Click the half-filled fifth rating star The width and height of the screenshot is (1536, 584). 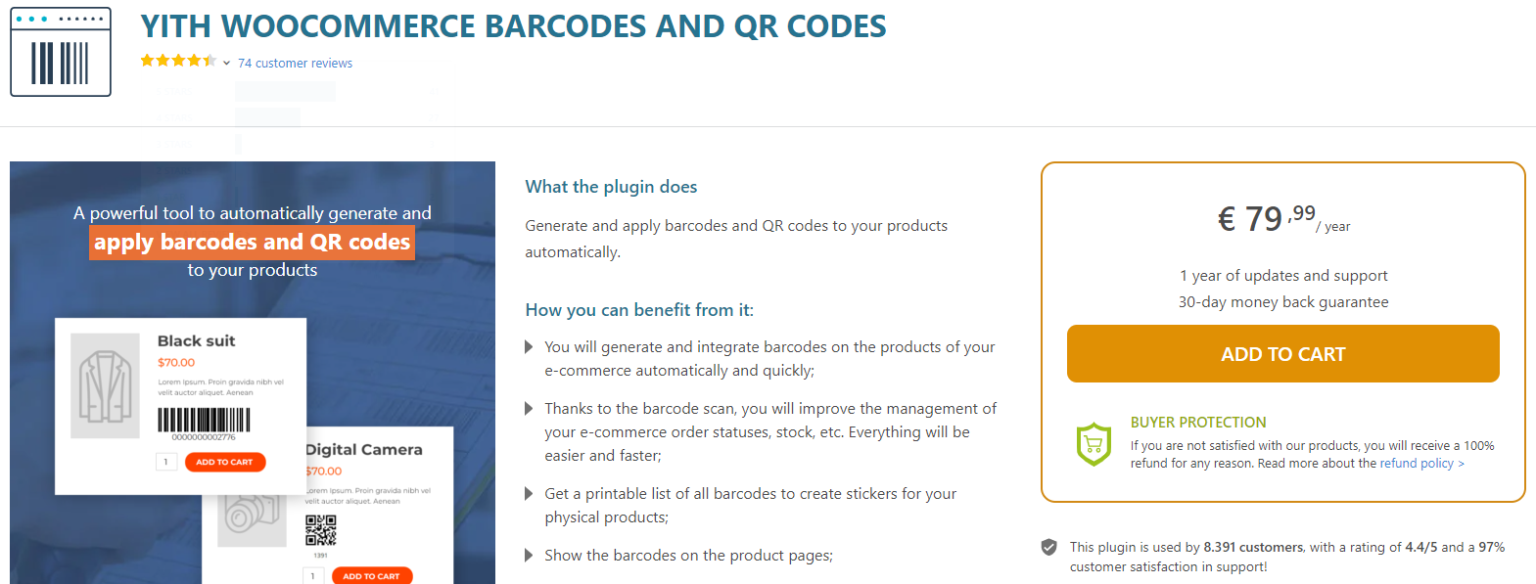click(x=209, y=60)
